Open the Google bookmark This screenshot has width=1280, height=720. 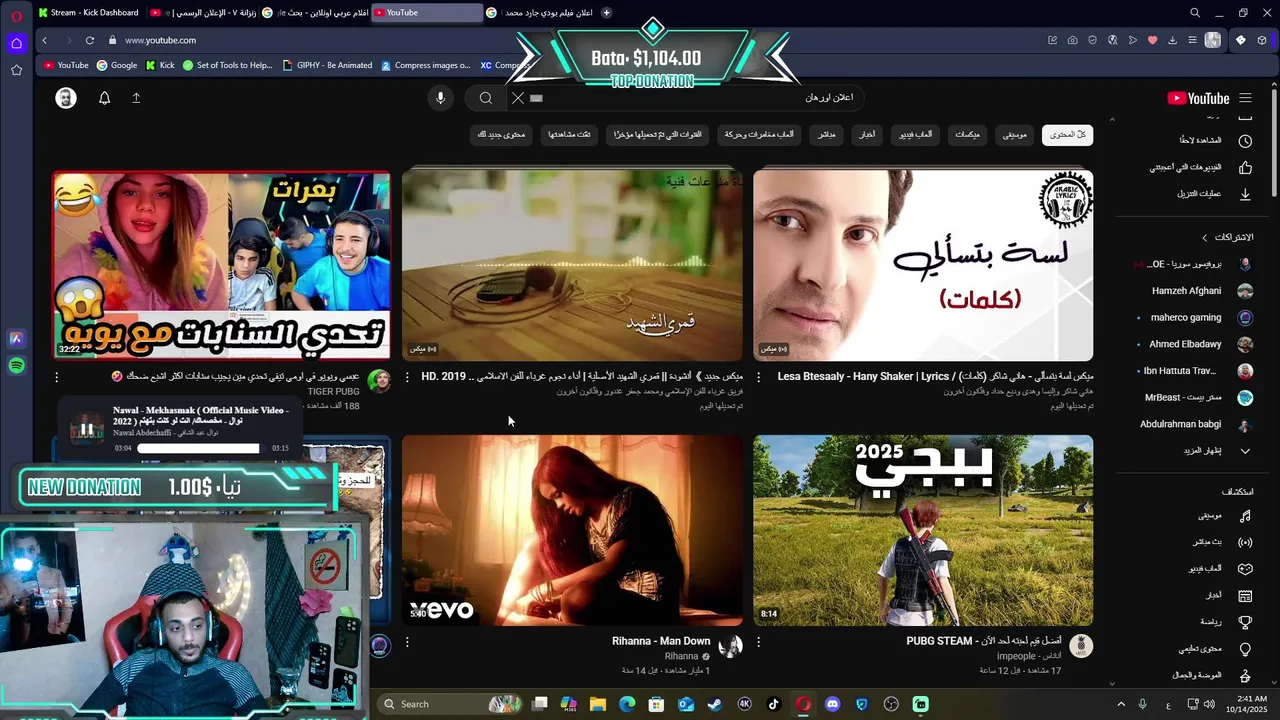[x=117, y=65]
